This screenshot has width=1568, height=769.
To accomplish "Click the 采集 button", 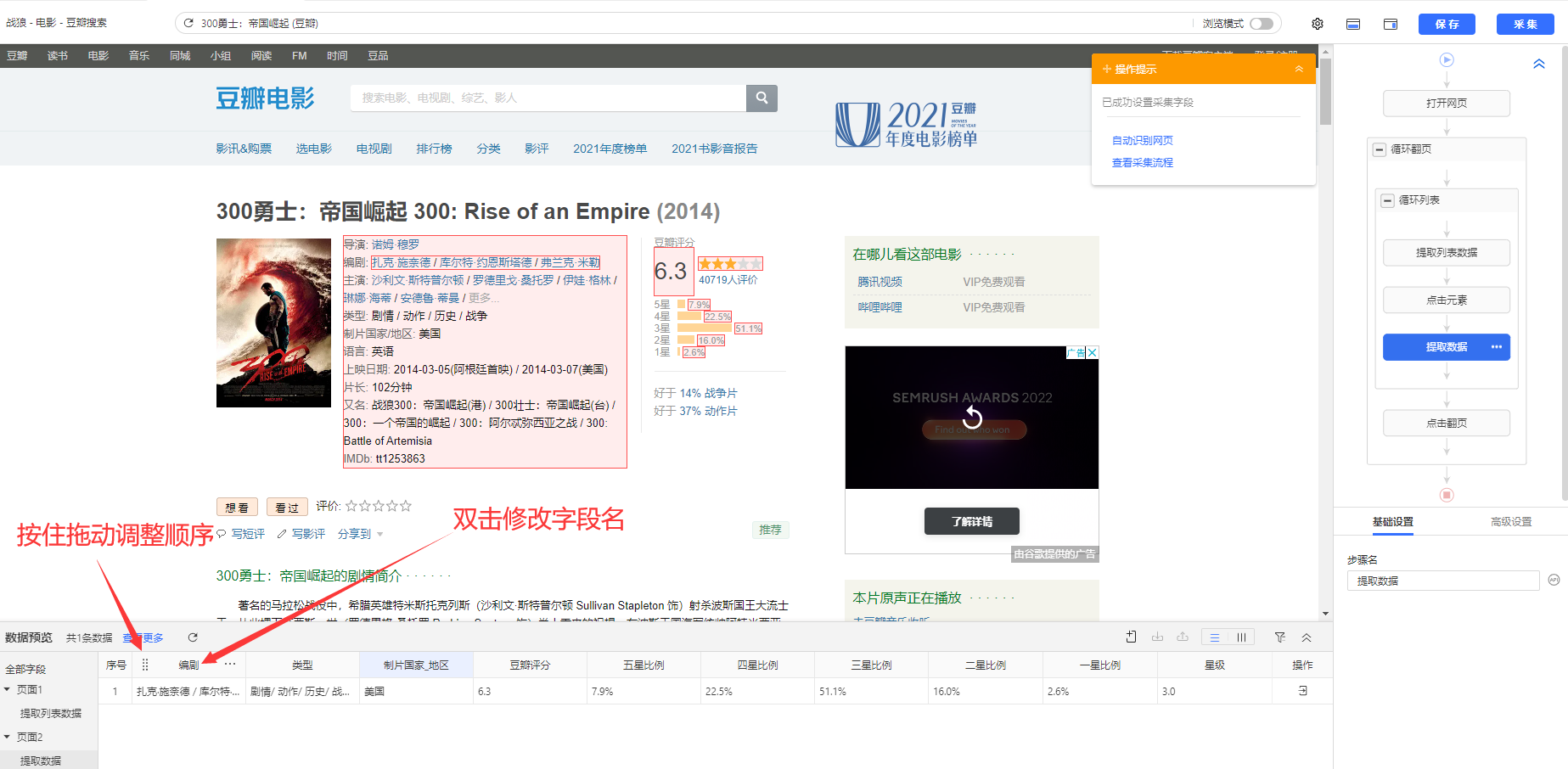I will 1525,24.
